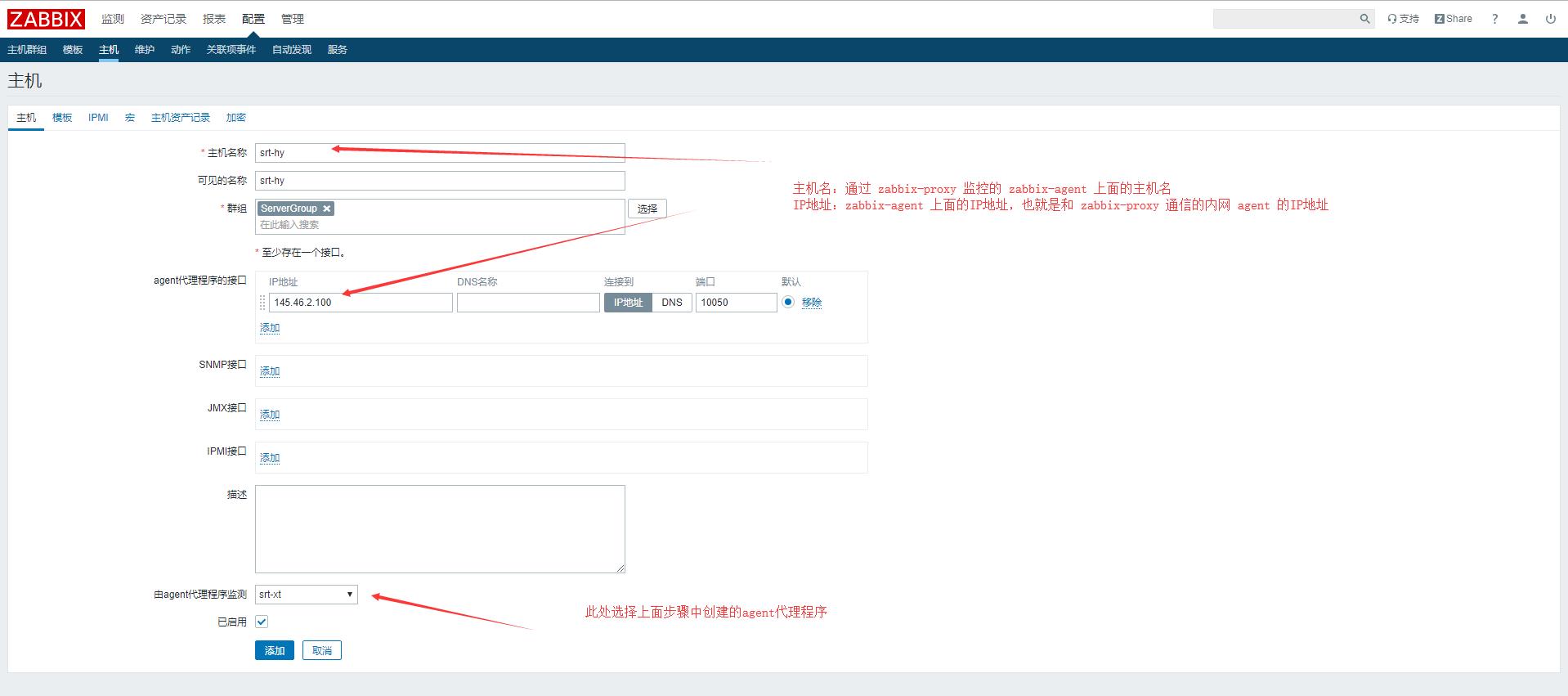
Task: Select the 模板 form tab
Action: pos(62,118)
